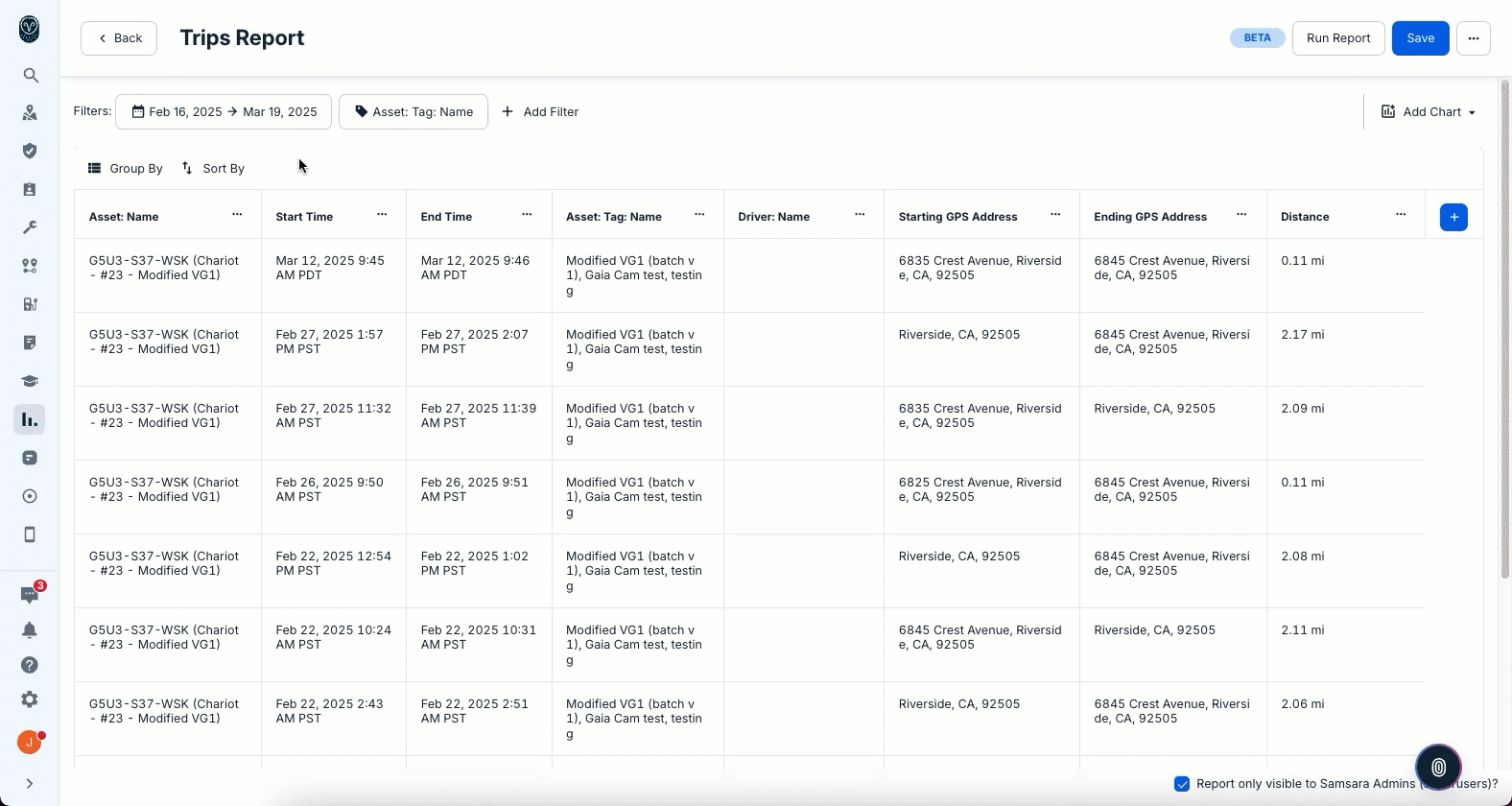Click the Group By control
The width and height of the screenshot is (1512, 806).
(126, 169)
